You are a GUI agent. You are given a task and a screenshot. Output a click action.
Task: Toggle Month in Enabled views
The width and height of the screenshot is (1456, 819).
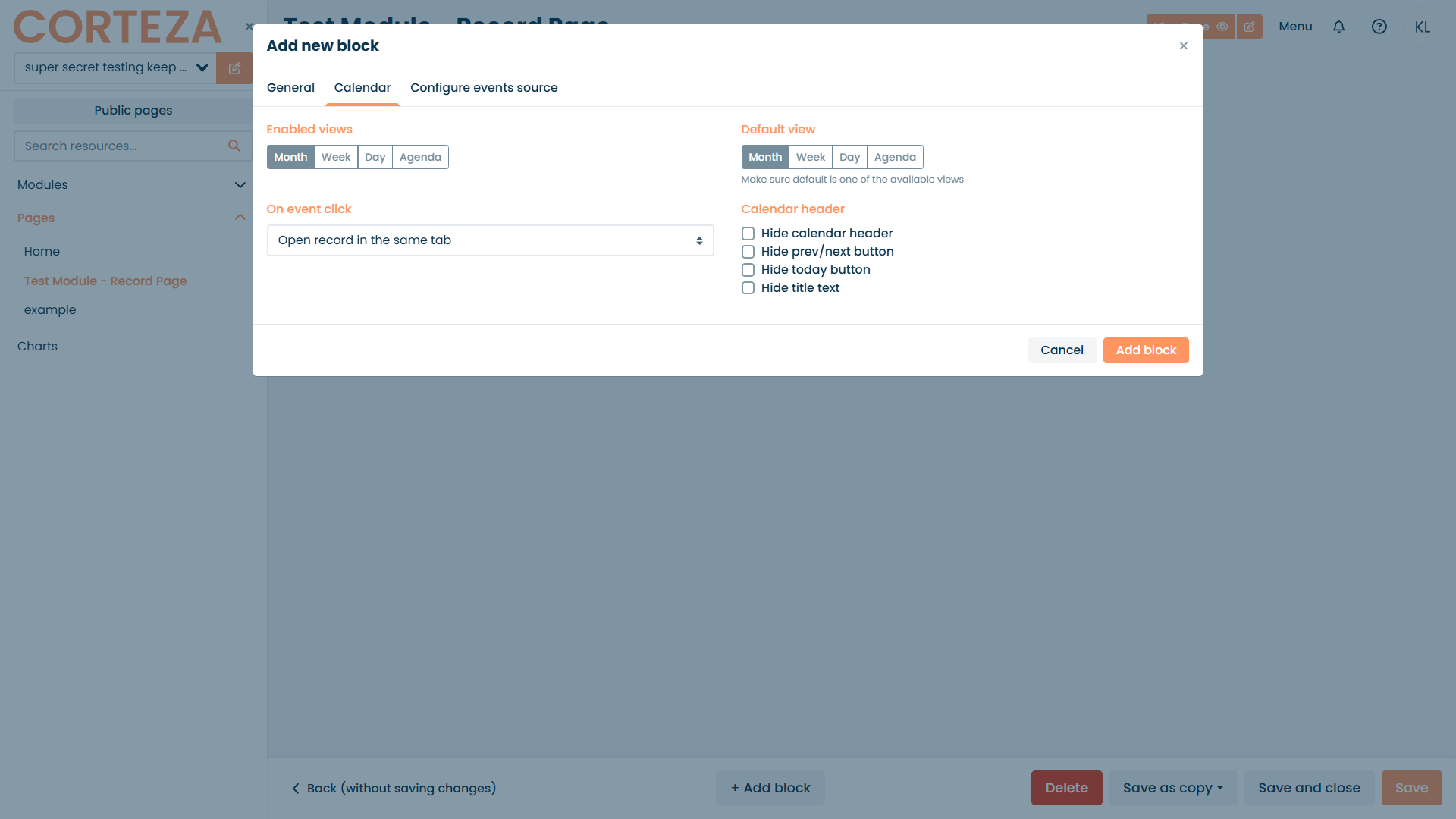(x=290, y=157)
